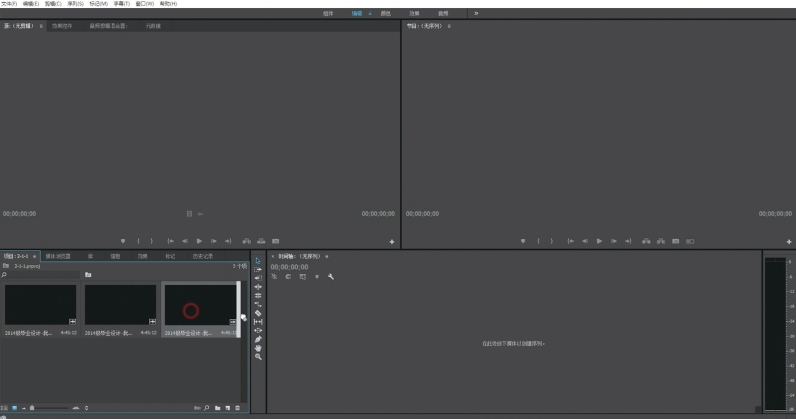The image size is (796, 419).
Task: Click Automate to Sequence icon
Action: 197,408
